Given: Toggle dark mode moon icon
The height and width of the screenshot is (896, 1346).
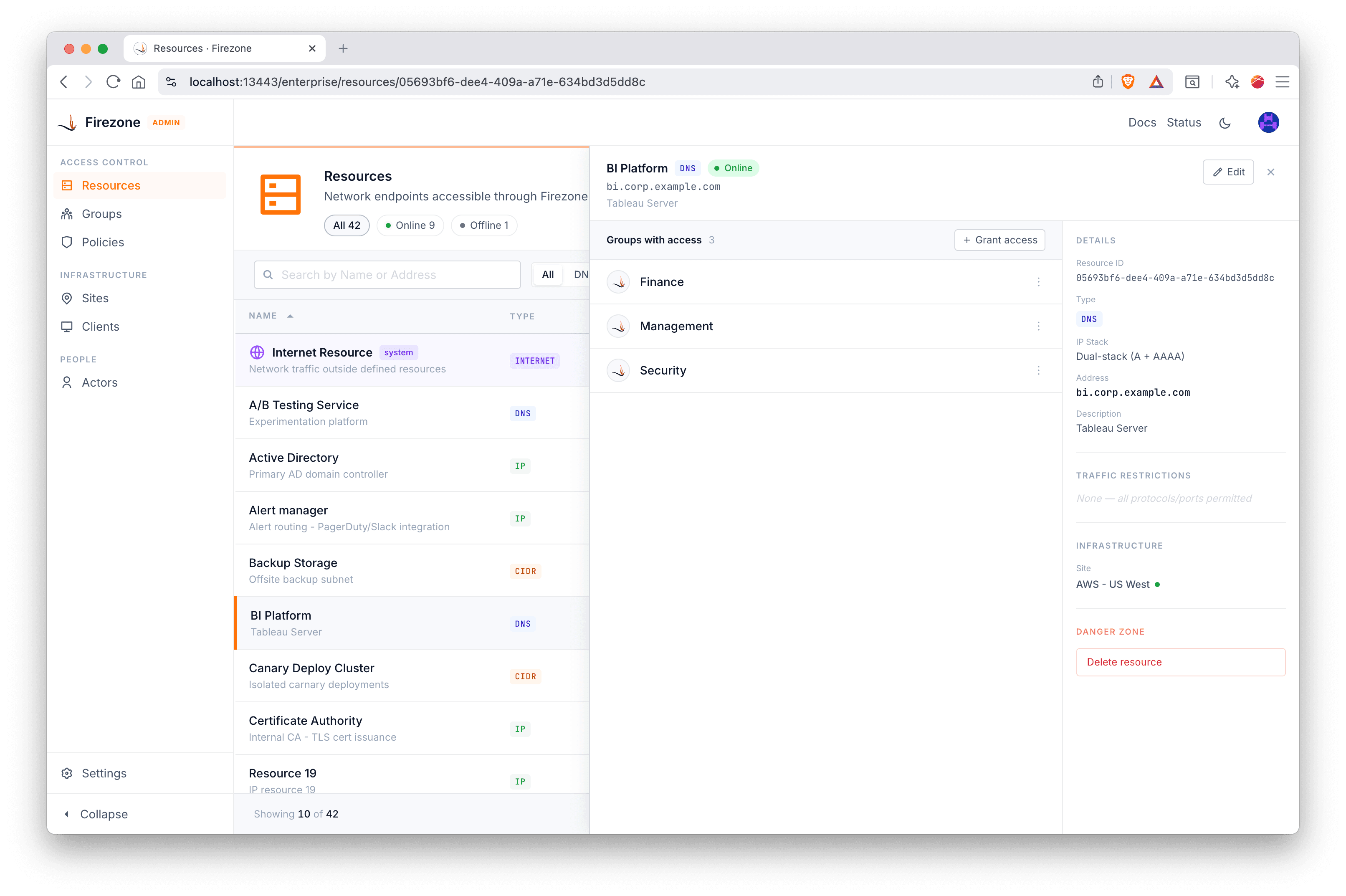Looking at the screenshot, I should (x=1225, y=123).
